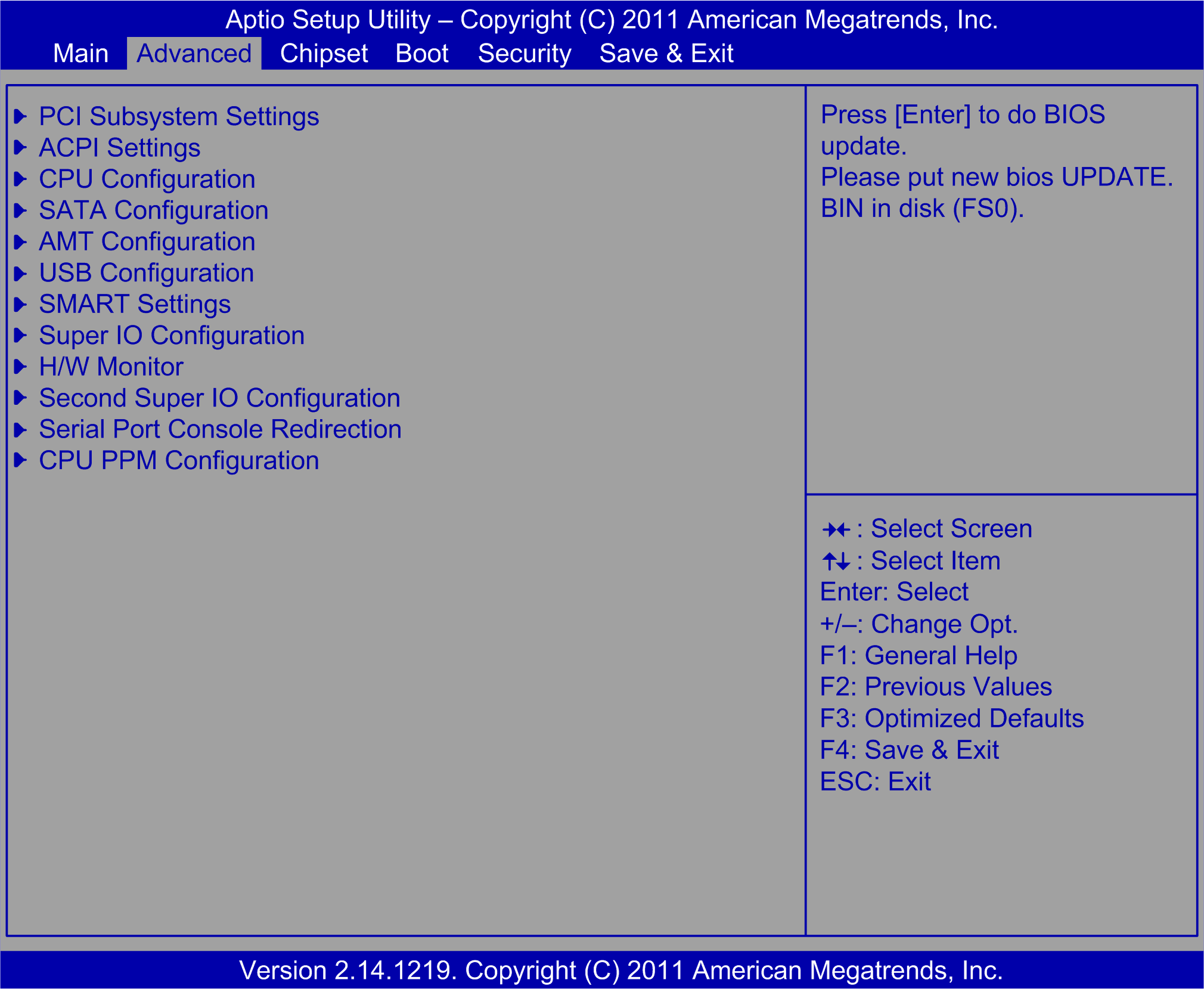Image resolution: width=1204 pixels, height=989 pixels.
Task: Click 'Select Screen' help text
Action: pos(951,529)
